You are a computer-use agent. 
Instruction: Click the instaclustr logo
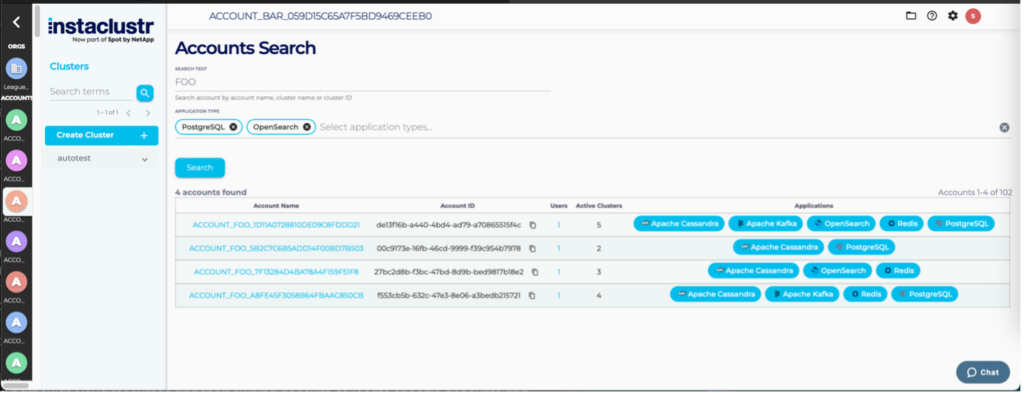click(101, 29)
